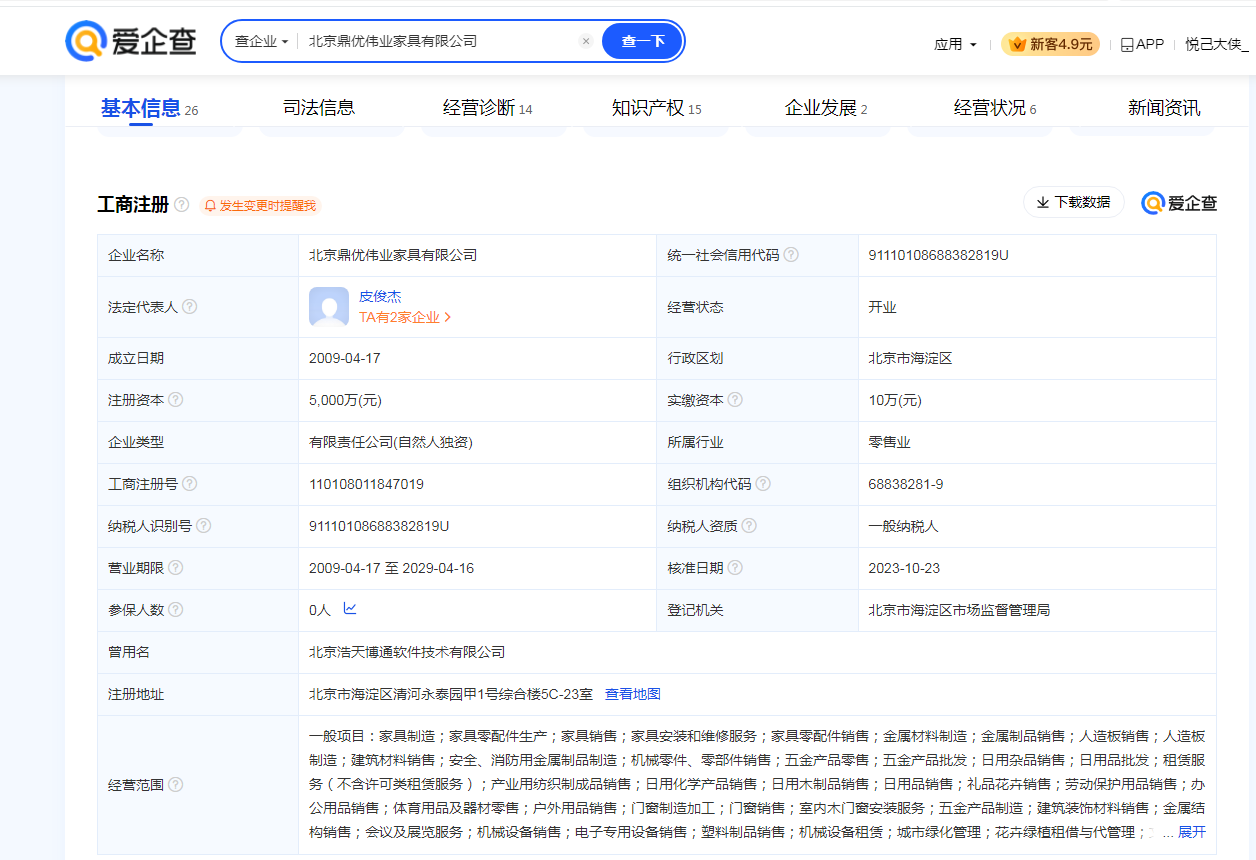
Task: Click help icon beside 注册资本
Action: tap(176, 400)
